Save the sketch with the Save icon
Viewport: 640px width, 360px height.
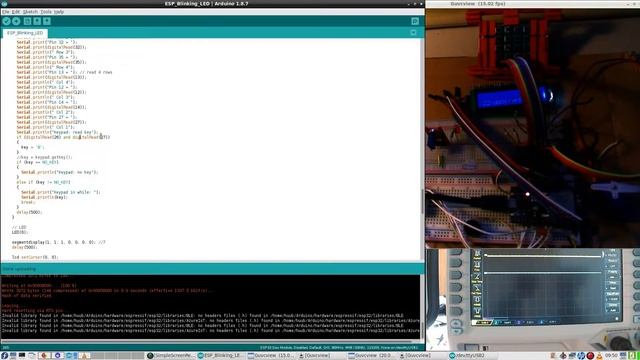47,21
